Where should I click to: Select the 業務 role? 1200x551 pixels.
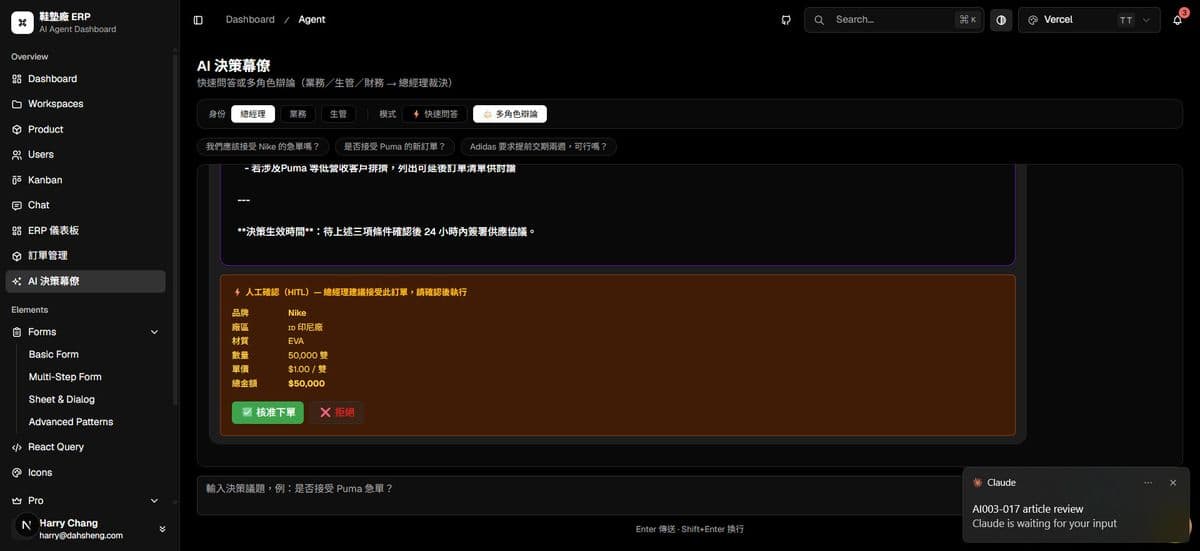pyautogui.click(x=298, y=114)
